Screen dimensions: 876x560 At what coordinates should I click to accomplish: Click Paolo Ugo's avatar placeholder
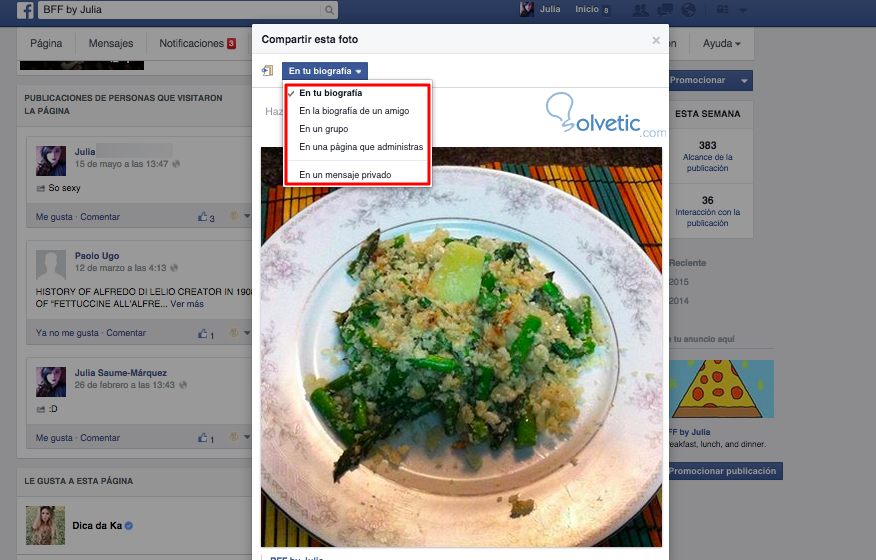[x=51, y=265]
